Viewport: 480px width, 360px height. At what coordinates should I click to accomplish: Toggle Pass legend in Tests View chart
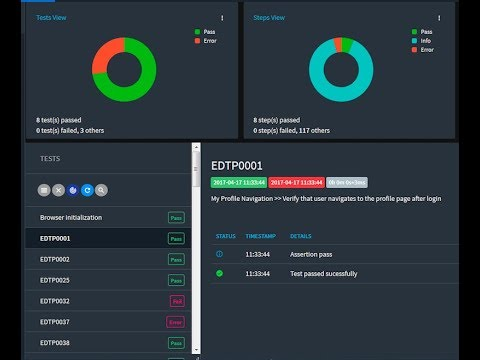point(205,32)
